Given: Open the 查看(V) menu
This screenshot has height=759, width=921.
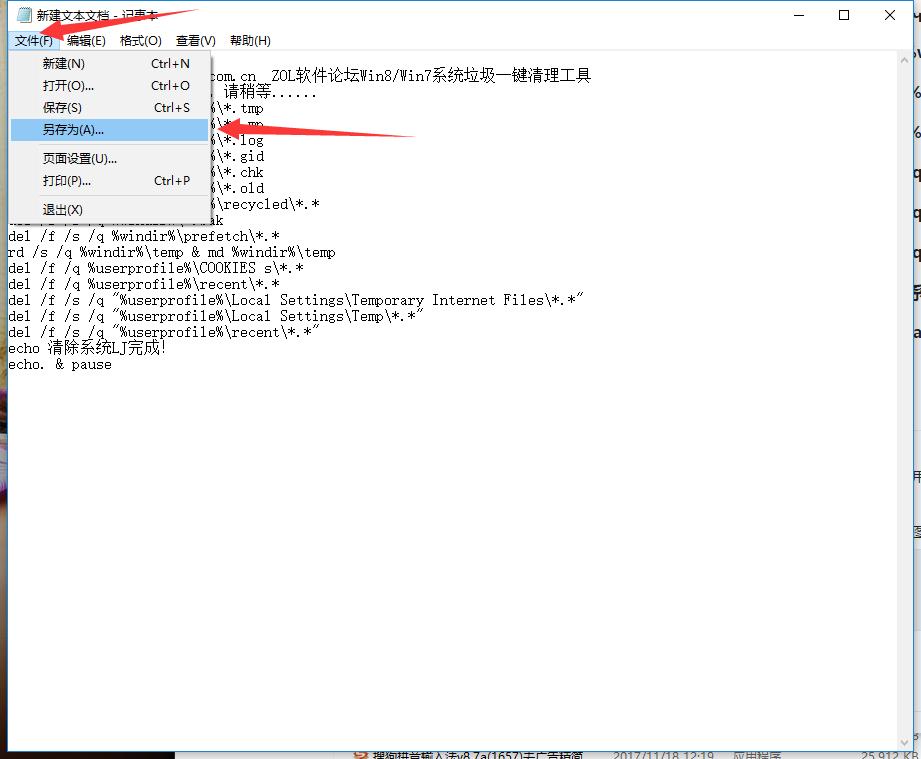Looking at the screenshot, I should point(193,41).
